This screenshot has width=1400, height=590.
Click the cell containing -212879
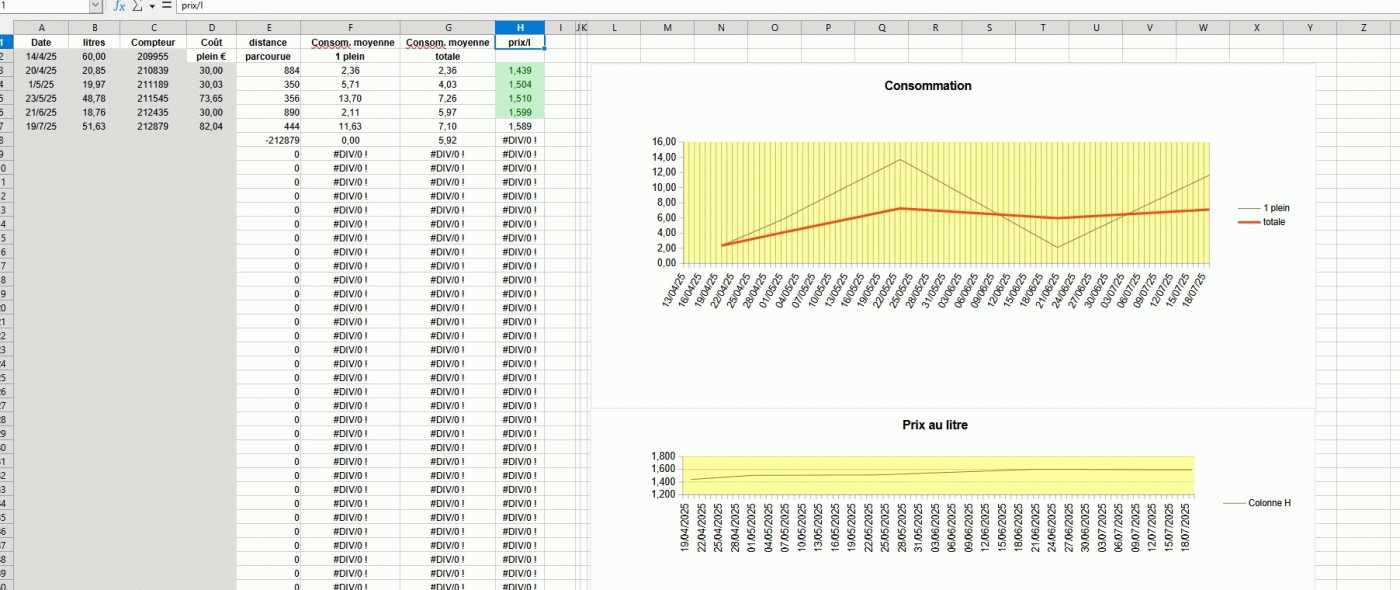click(x=269, y=141)
